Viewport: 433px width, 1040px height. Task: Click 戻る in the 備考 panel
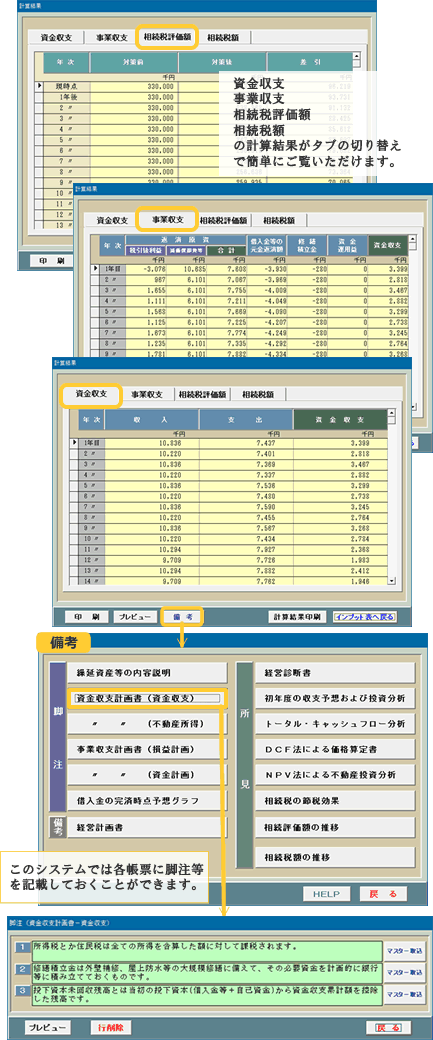pos(384,894)
